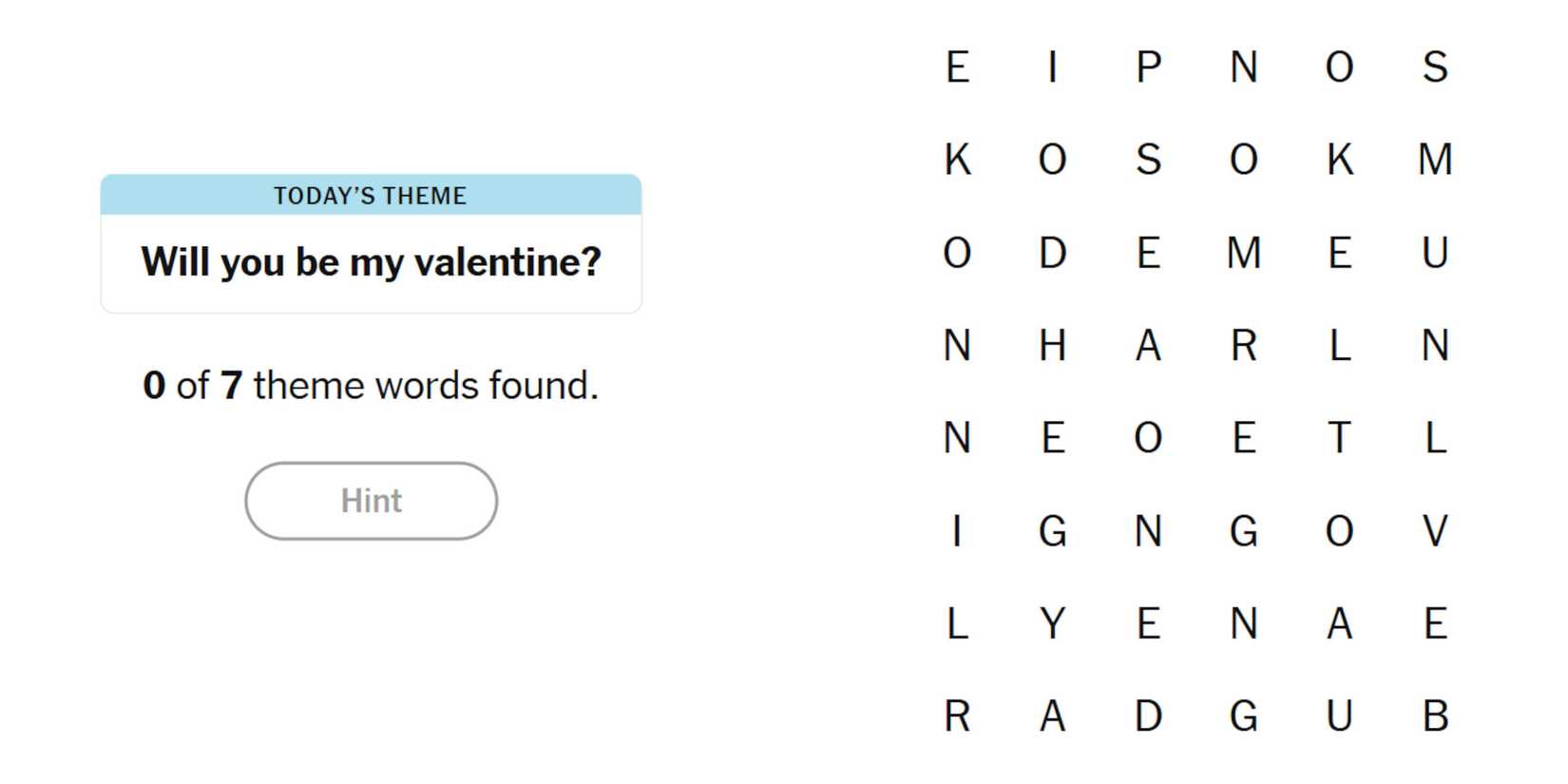Click the "Will you be my valentine?" theme card
The image size is (1568, 784).
tap(371, 244)
